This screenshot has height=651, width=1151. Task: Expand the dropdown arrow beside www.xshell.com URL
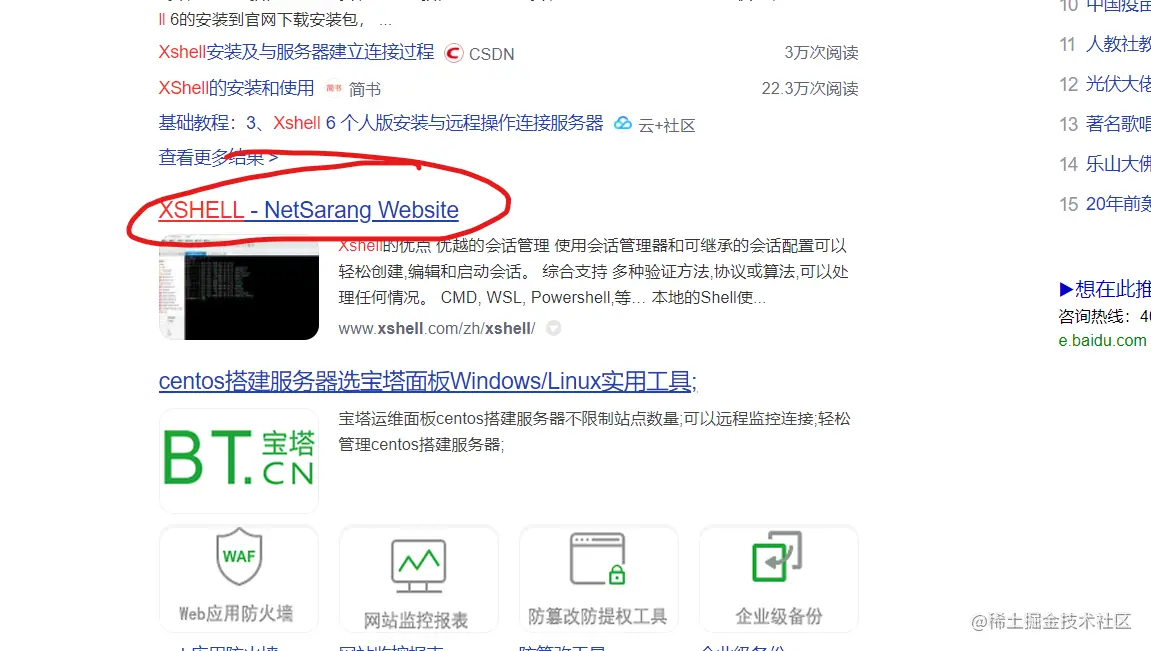click(553, 328)
